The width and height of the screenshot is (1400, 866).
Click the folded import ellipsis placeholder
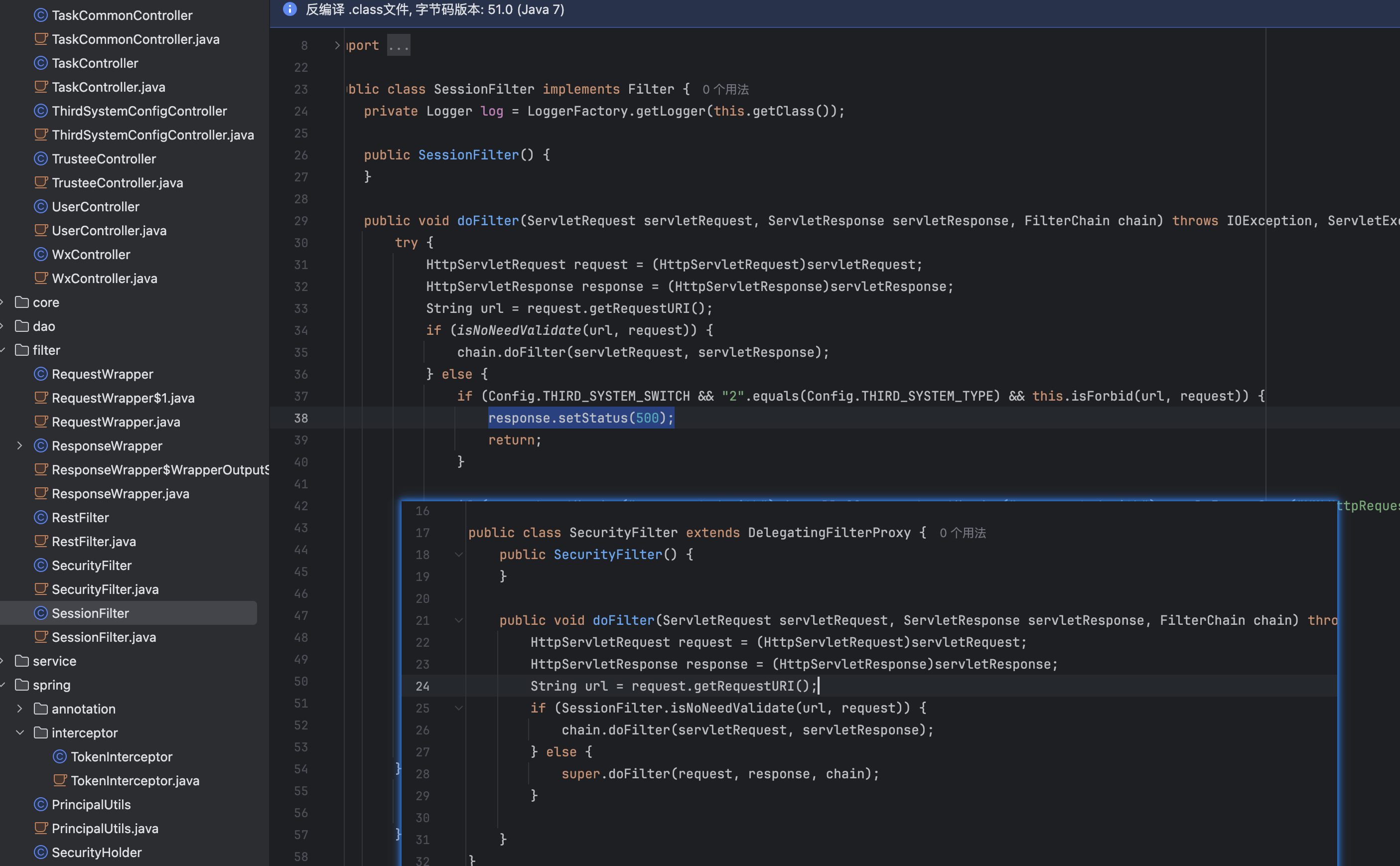coord(399,45)
